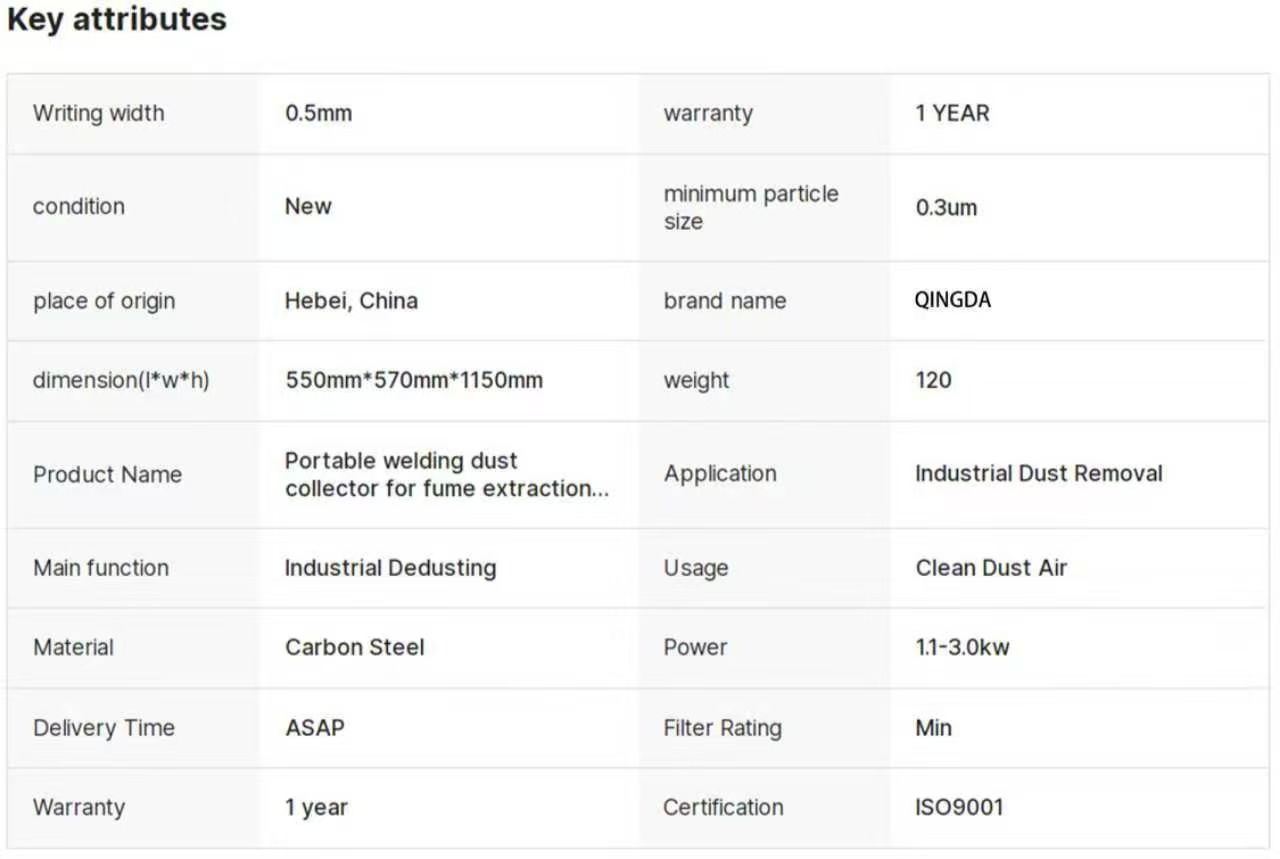Select the 0.3um value cell
This screenshot has height=859, width=1280.
(x=946, y=208)
